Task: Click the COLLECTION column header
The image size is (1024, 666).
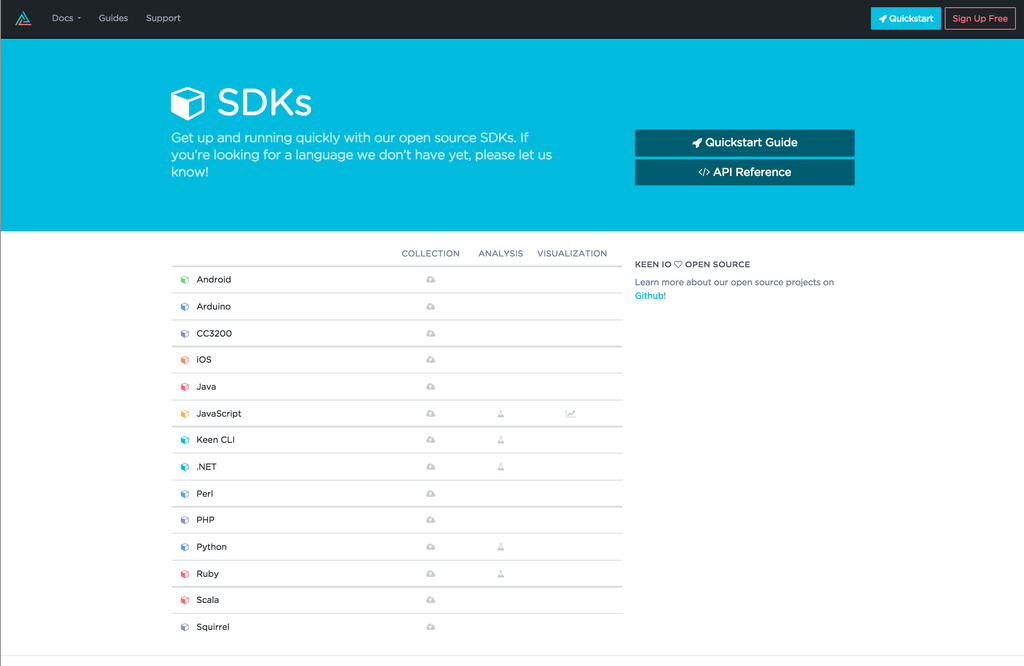Action: point(430,253)
